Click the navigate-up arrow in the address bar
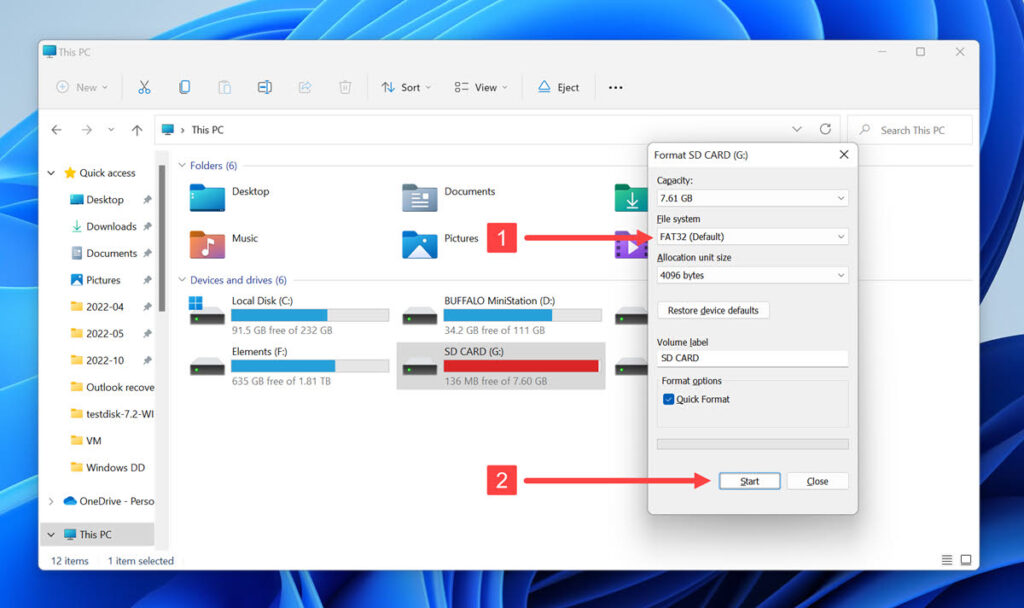Viewport: 1024px width, 608px height. point(137,129)
